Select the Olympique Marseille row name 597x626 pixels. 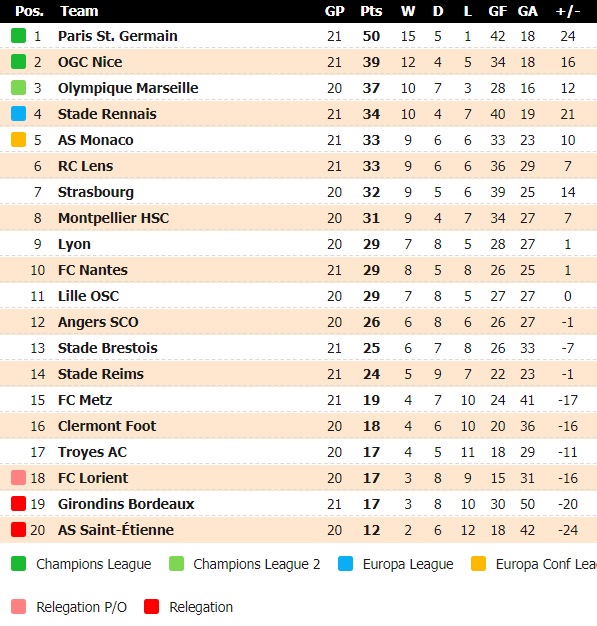(128, 88)
